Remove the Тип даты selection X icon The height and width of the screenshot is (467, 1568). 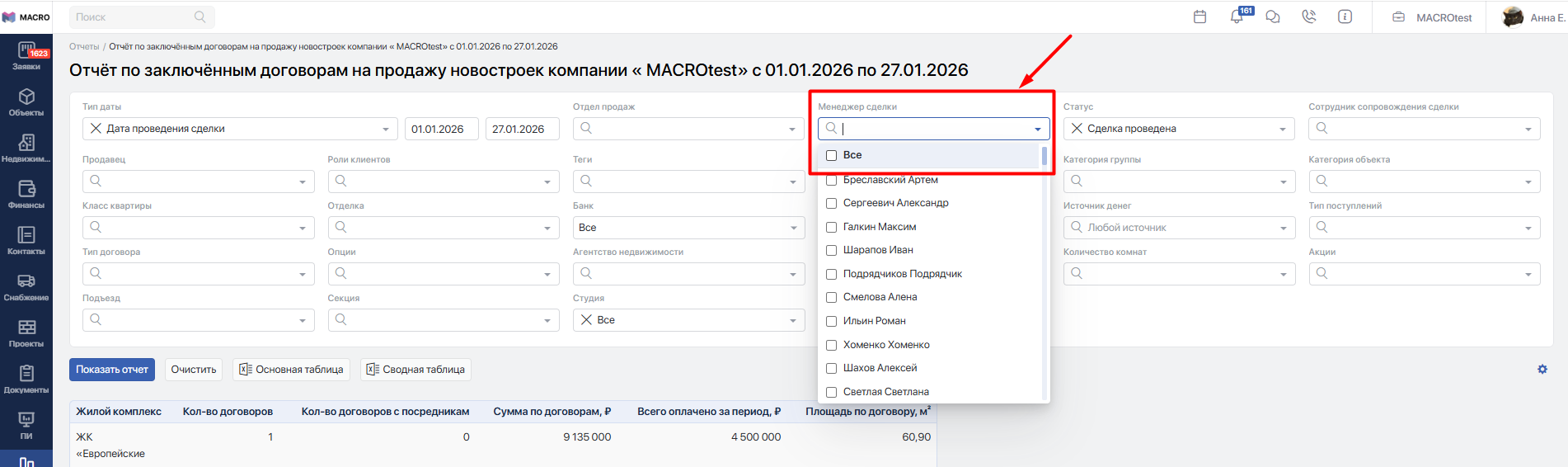tap(96, 129)
